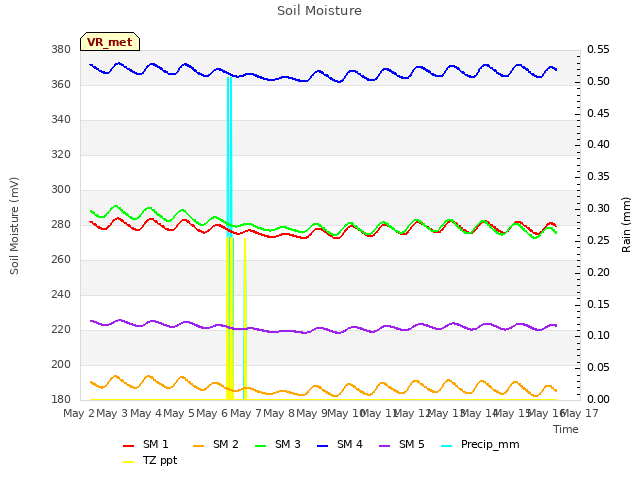Click the 0.25 right axis value
The height and width of the screenshot is (480, 640).
pos(598,240)
